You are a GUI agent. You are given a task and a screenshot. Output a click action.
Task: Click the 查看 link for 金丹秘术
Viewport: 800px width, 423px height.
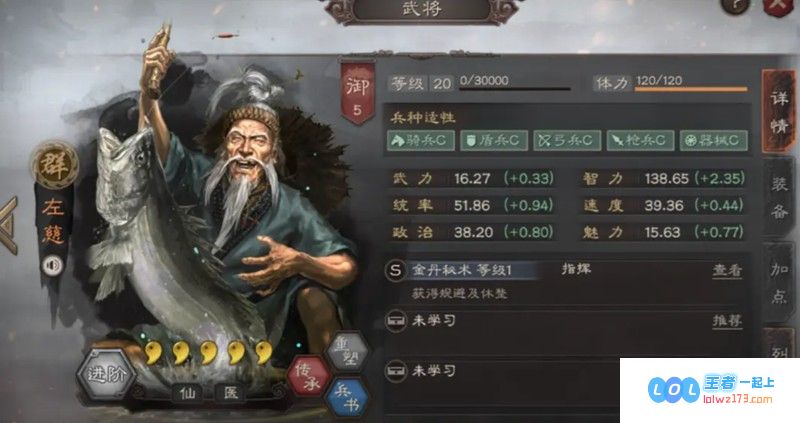click(x=727, y=270)
